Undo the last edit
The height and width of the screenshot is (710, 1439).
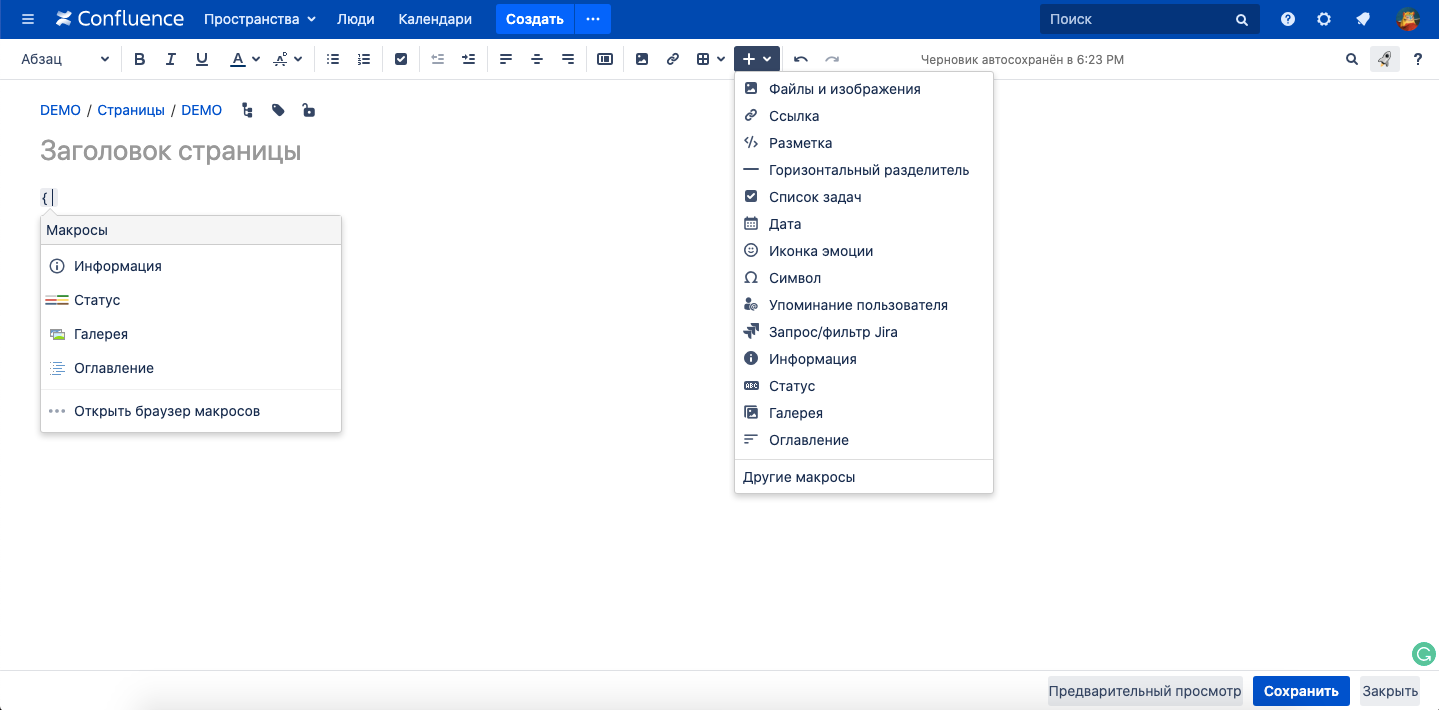click(801, 59)
